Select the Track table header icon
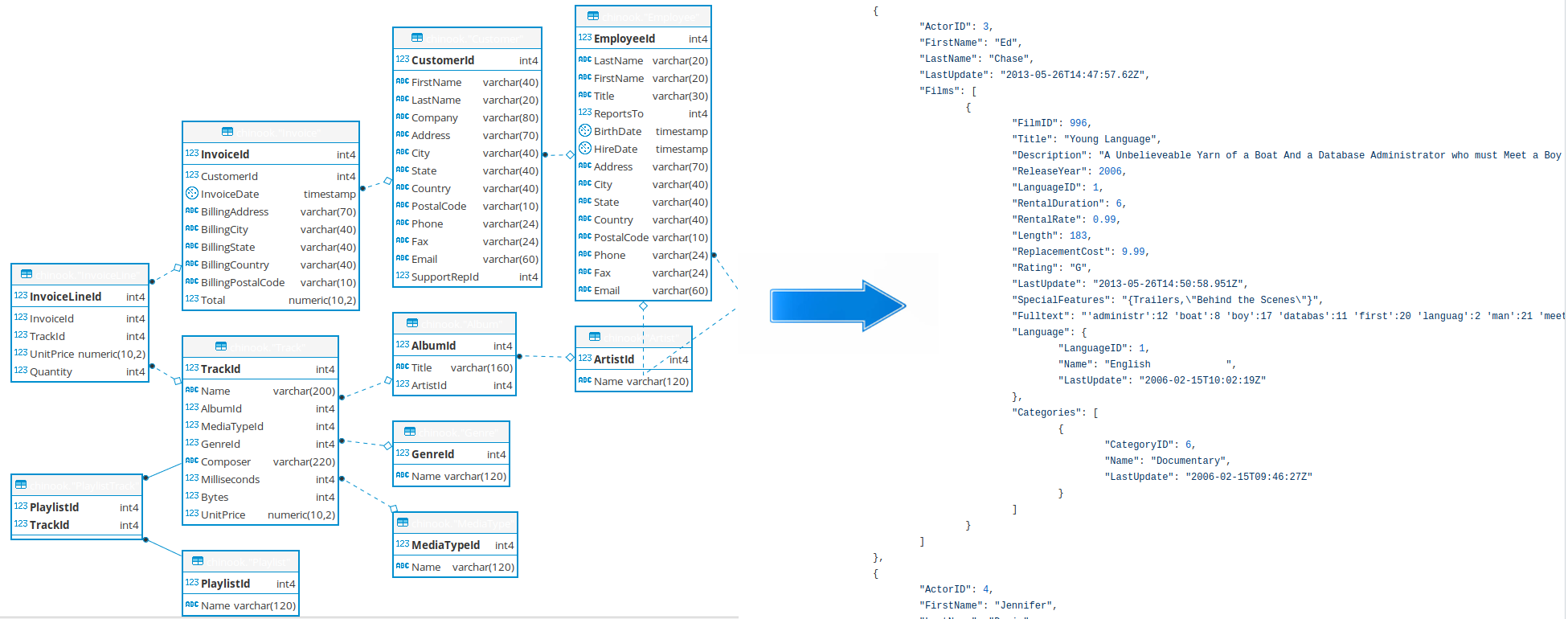Viewport: 1568px width, 619px height. (221, 346)
